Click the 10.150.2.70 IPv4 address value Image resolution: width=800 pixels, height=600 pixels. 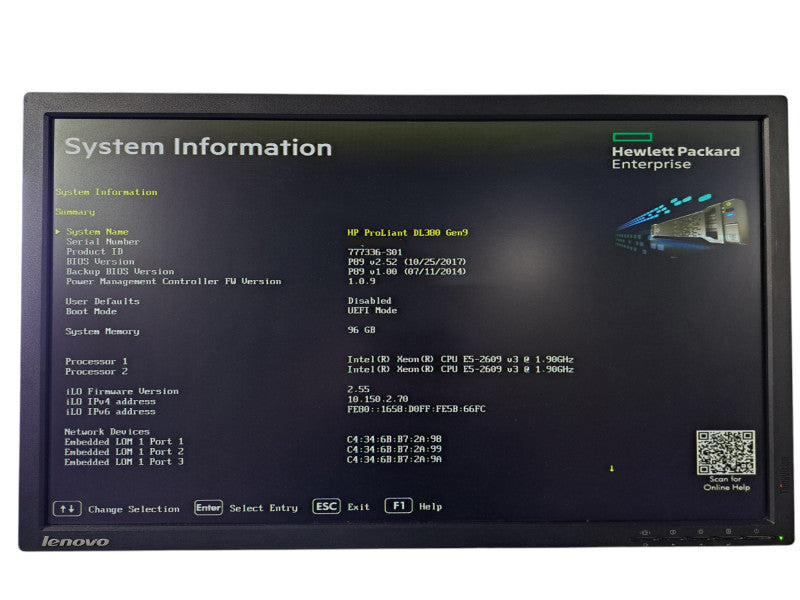tap(378, 399)
